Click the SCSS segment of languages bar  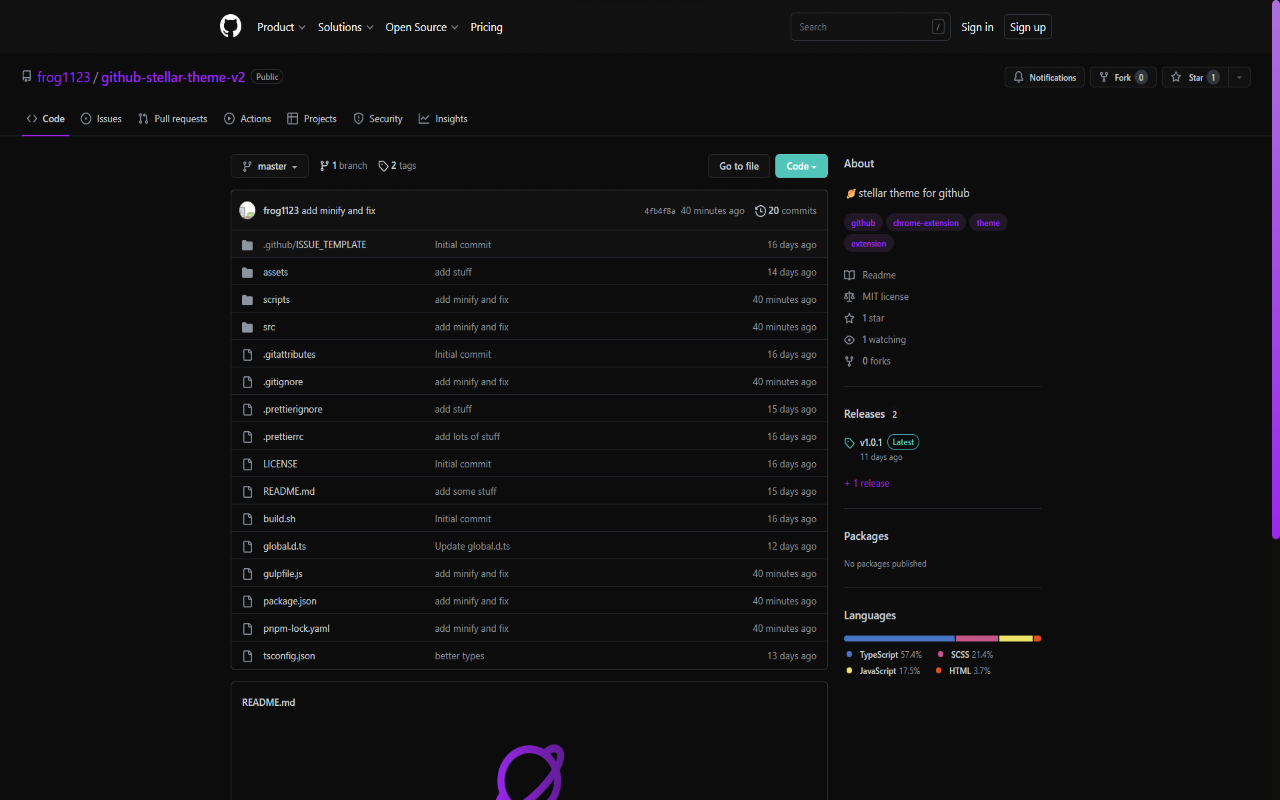click(x=977, y=638)
